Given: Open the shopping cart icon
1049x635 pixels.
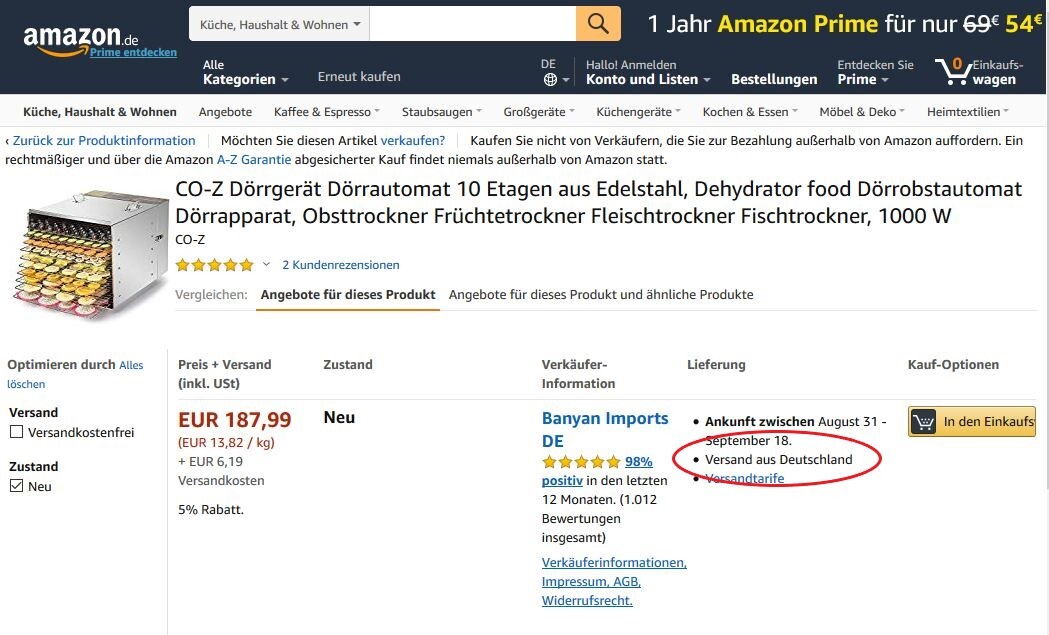Looking at the screenshot, I should click(x=953, y=71).
